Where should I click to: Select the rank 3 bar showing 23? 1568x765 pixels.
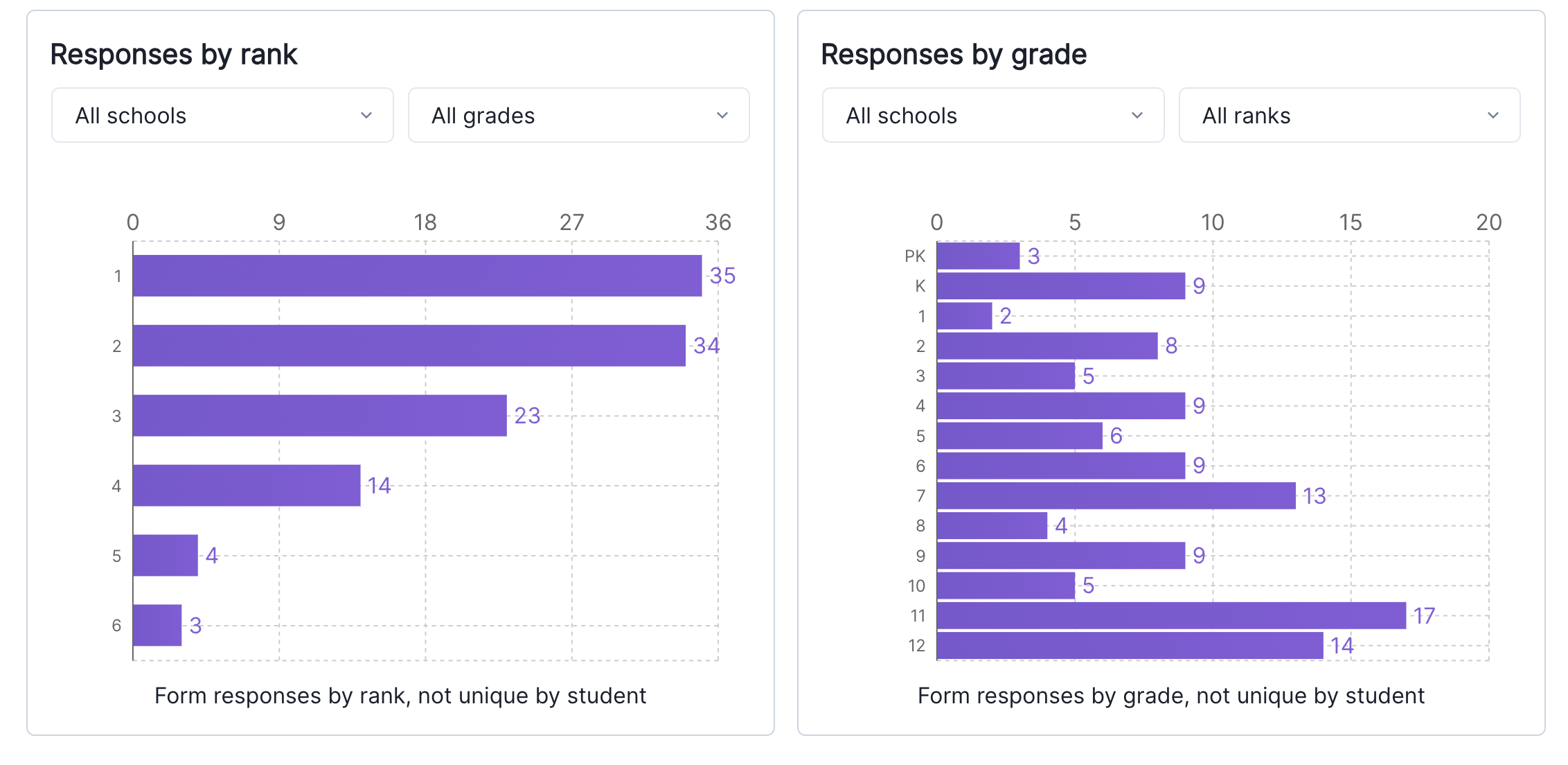click(x=319, y=416)
